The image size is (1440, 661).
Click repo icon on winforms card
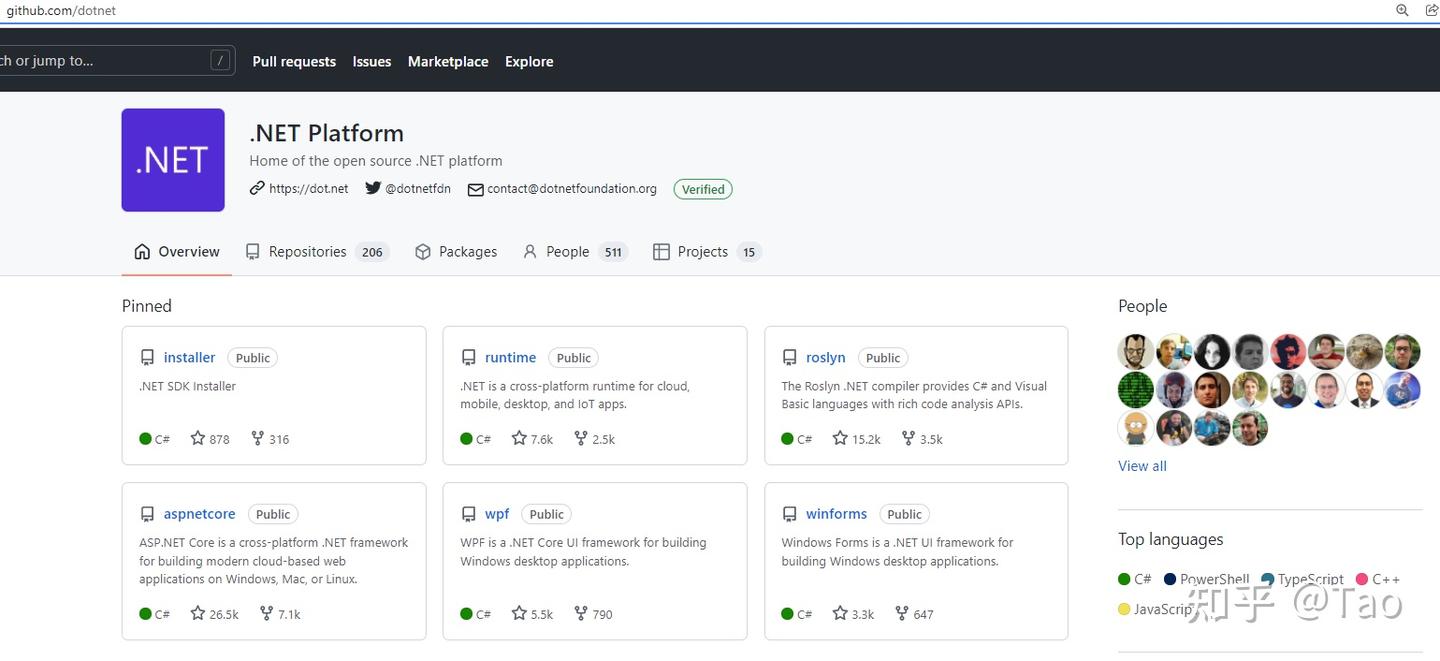(789, 514)
